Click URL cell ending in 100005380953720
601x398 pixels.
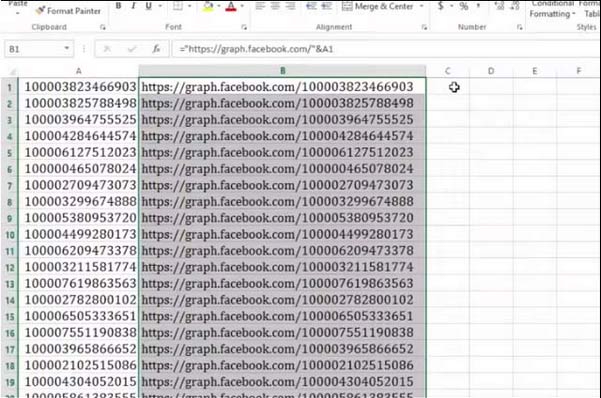point(282,218)
